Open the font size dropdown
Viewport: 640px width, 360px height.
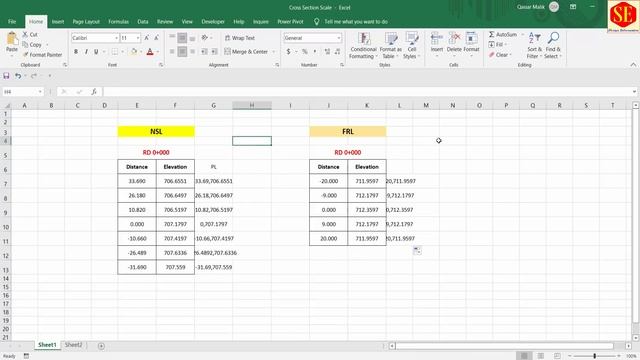coord(138,38)
